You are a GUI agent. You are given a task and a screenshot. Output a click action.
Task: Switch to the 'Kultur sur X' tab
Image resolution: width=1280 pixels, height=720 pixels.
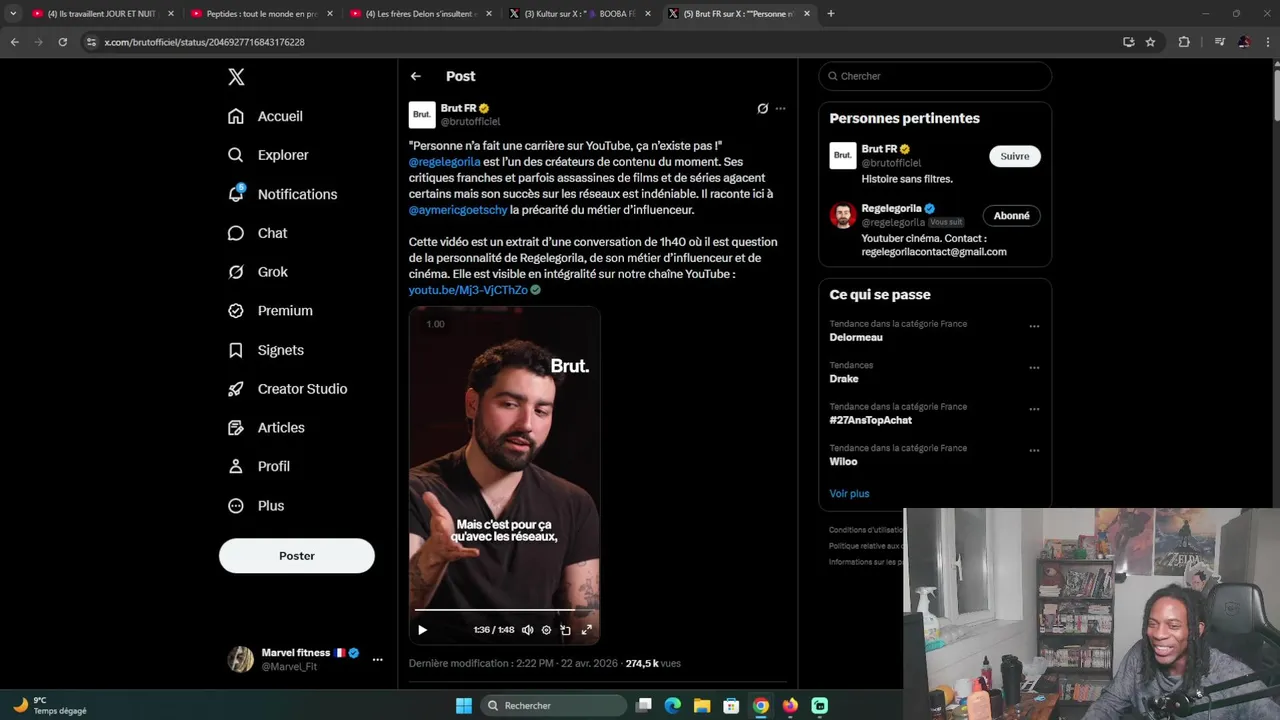coord(580,14)
